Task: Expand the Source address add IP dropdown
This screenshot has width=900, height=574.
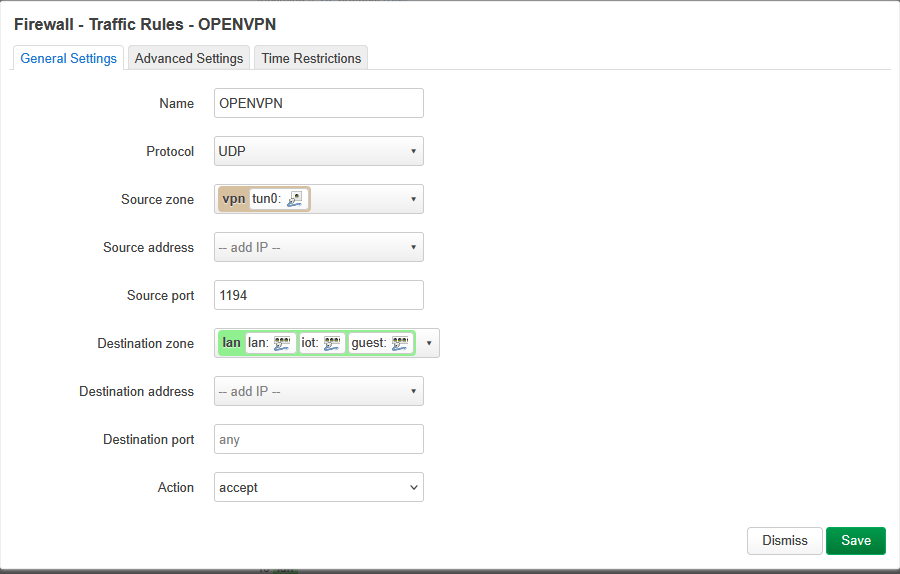Action: tap(319, 247)
